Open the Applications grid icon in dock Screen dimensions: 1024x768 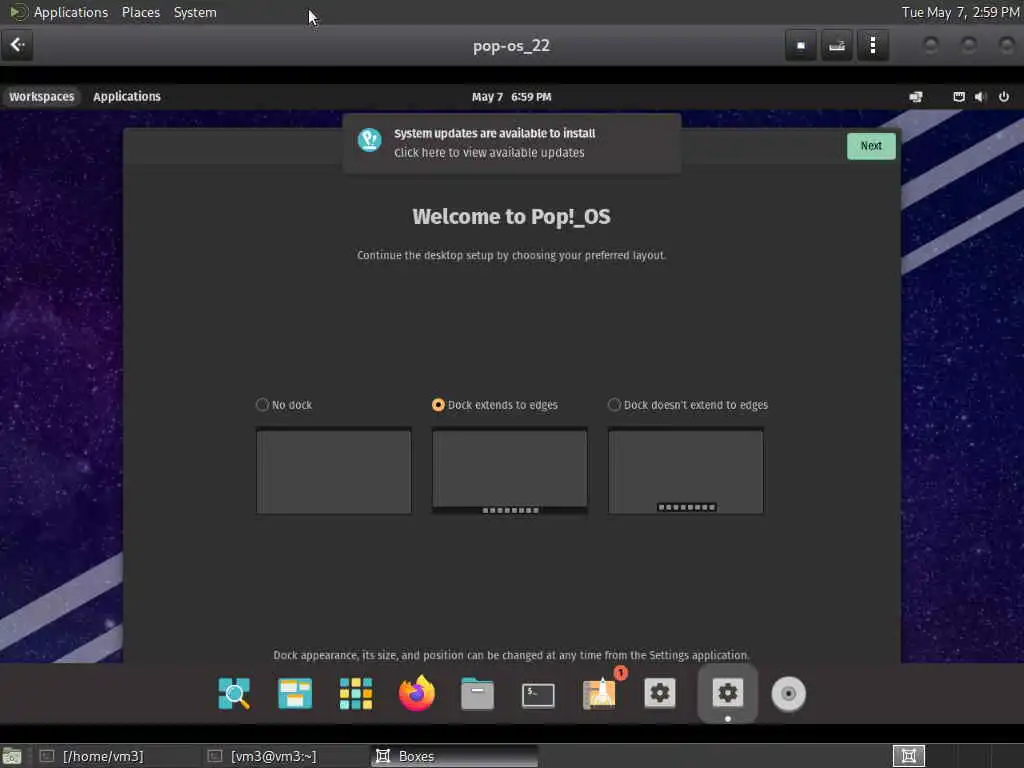tap(356, 694)
